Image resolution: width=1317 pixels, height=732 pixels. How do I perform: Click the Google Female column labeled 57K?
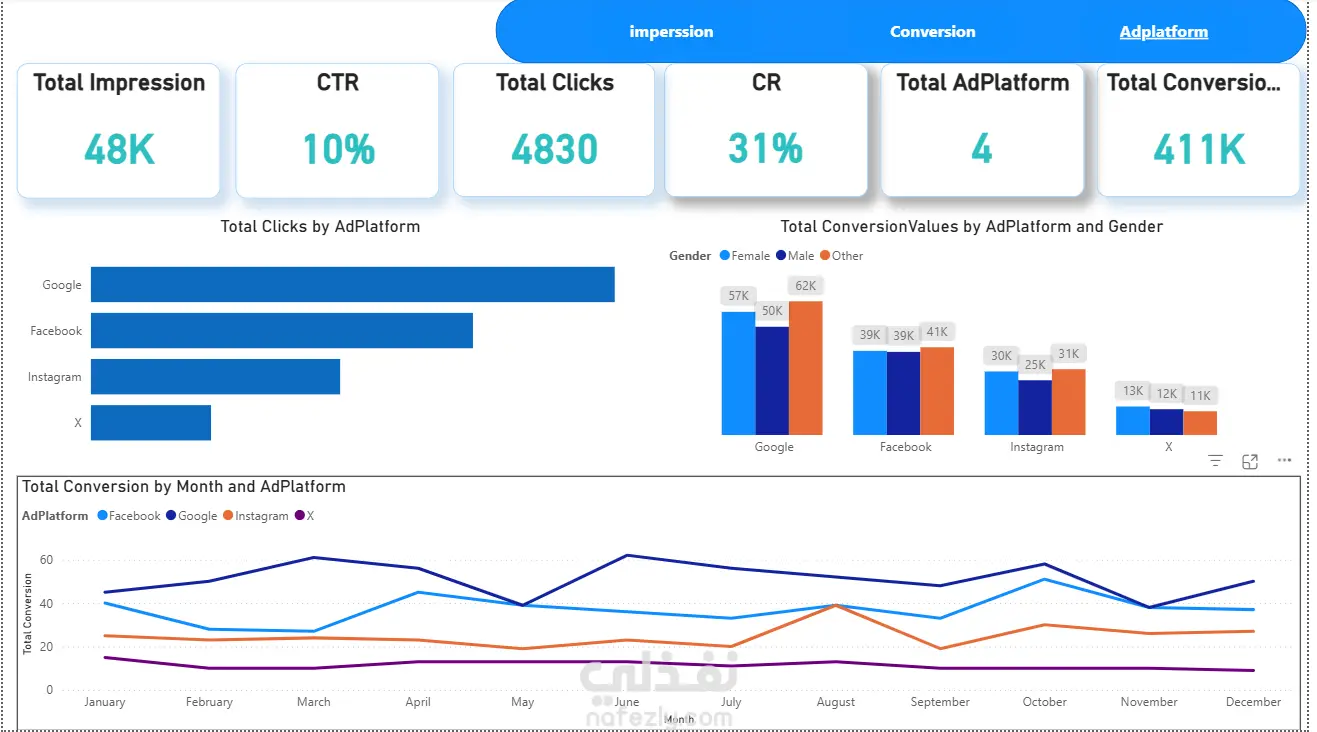[738, 373]
